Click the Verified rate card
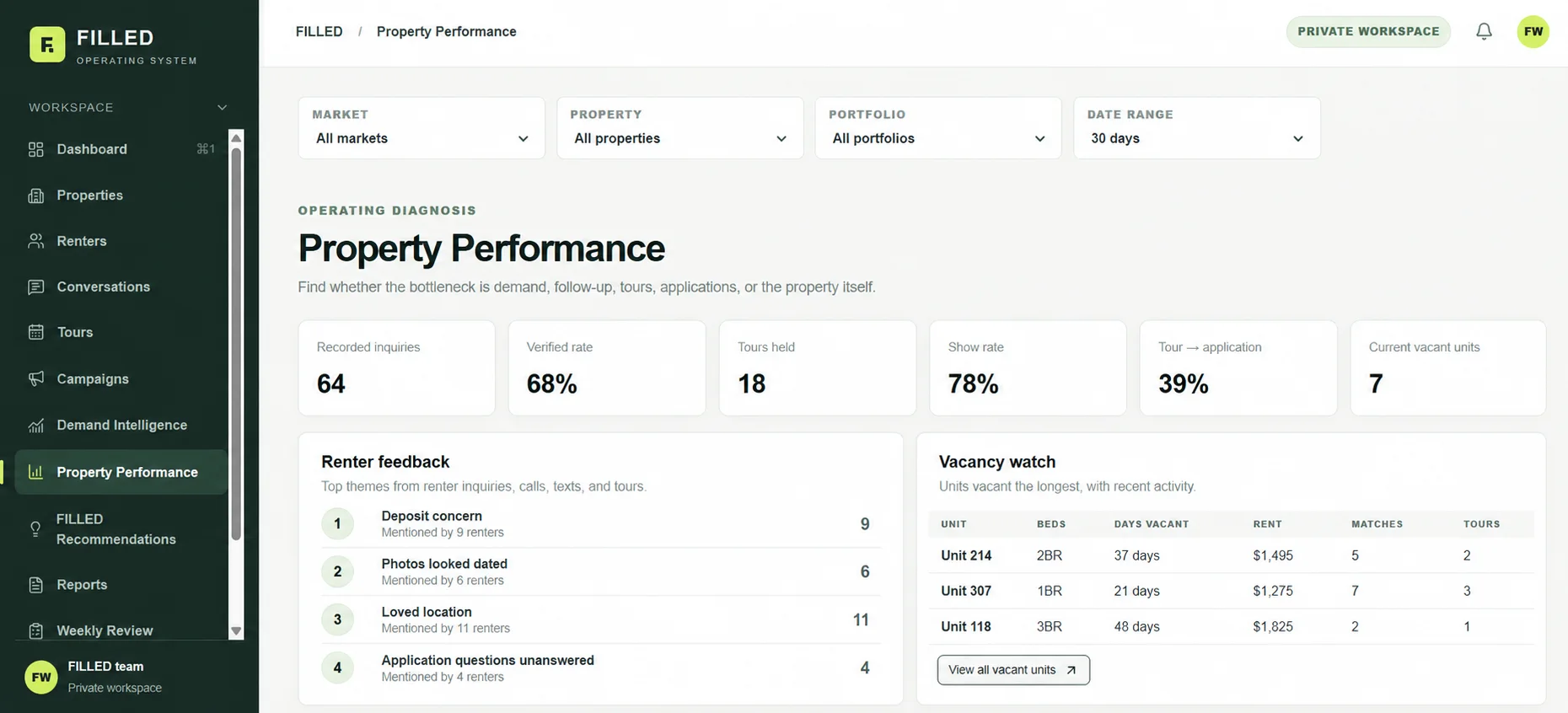Viewport: 1568px width, 713px height. coord(607,367)
